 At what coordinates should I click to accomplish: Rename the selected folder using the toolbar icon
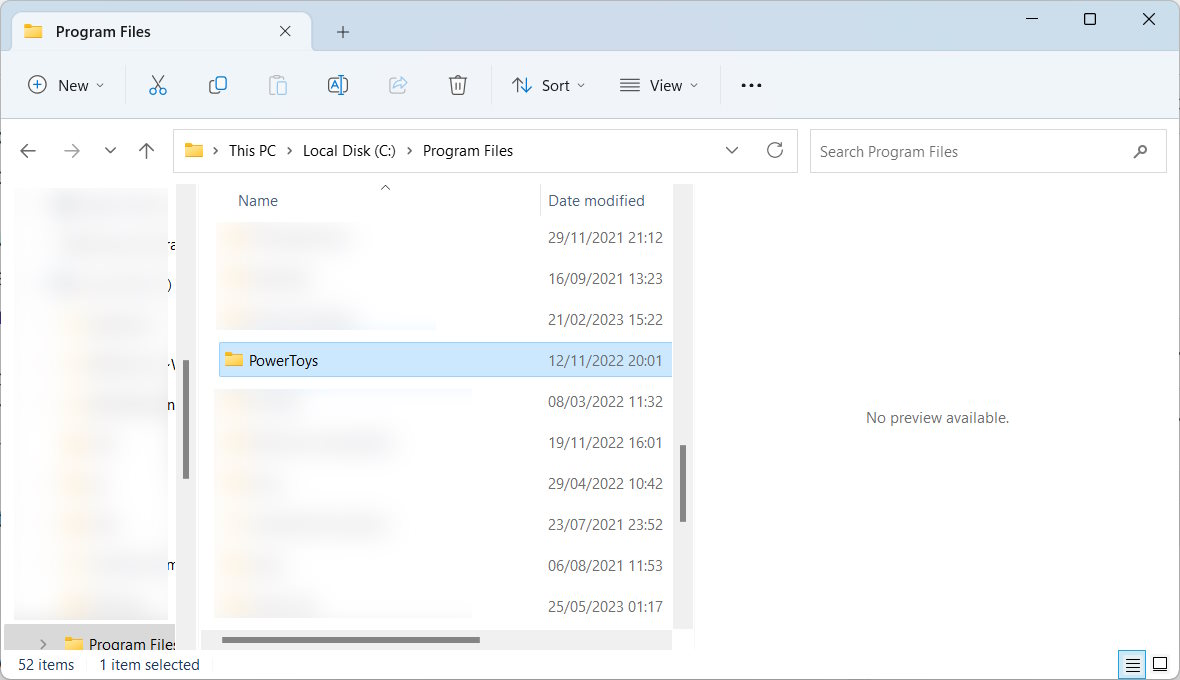pos(337,85)
